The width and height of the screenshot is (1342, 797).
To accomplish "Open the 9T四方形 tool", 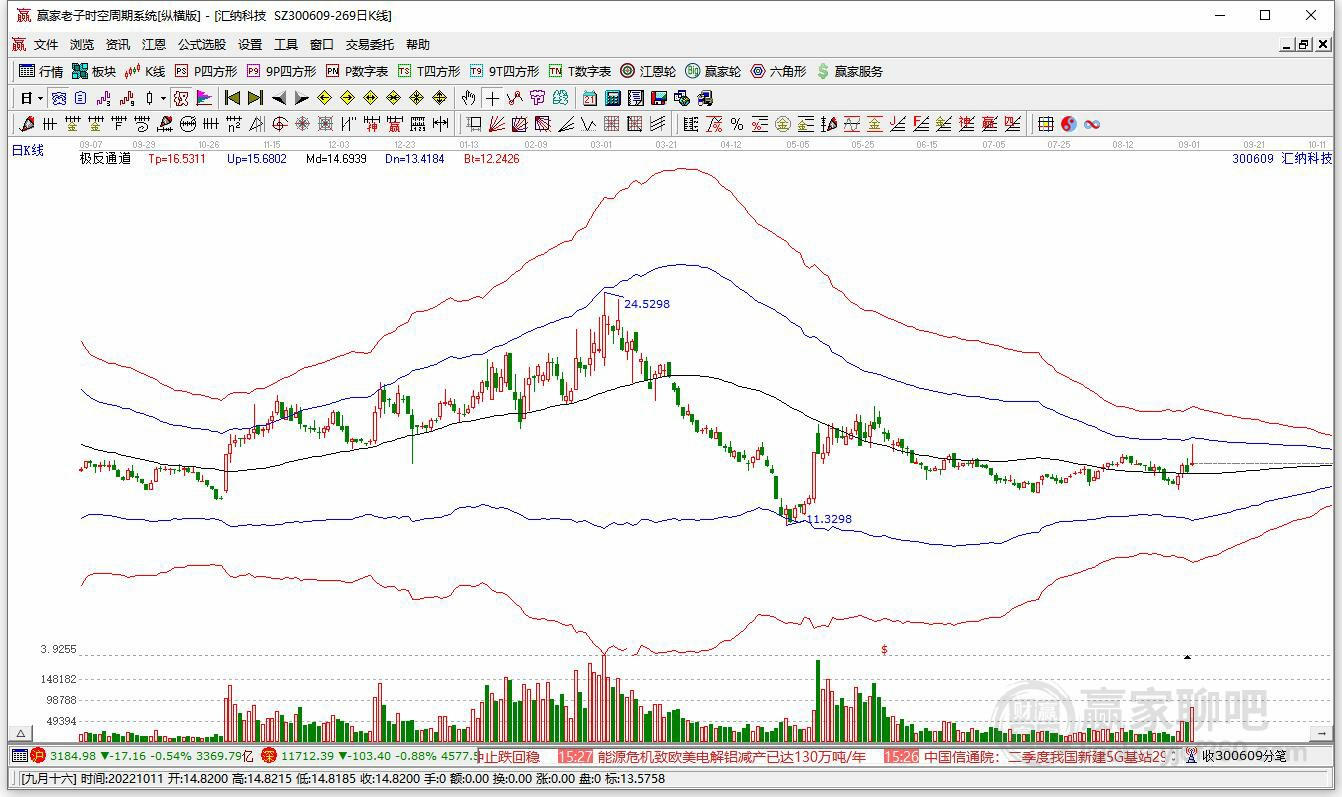I will [x=504, y=71].
